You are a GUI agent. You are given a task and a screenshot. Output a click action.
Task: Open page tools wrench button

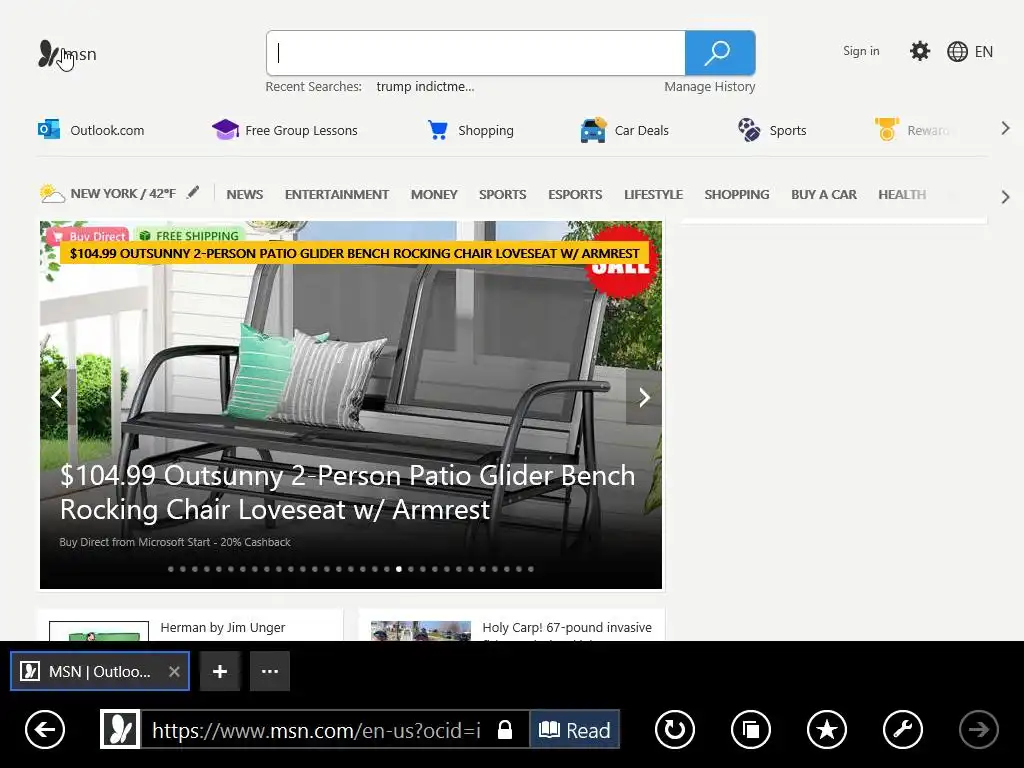(x=903, y=729)
